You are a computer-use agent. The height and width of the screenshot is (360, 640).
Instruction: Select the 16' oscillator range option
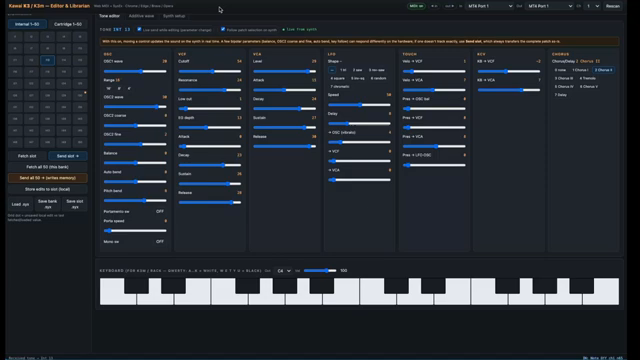point(109,88)
